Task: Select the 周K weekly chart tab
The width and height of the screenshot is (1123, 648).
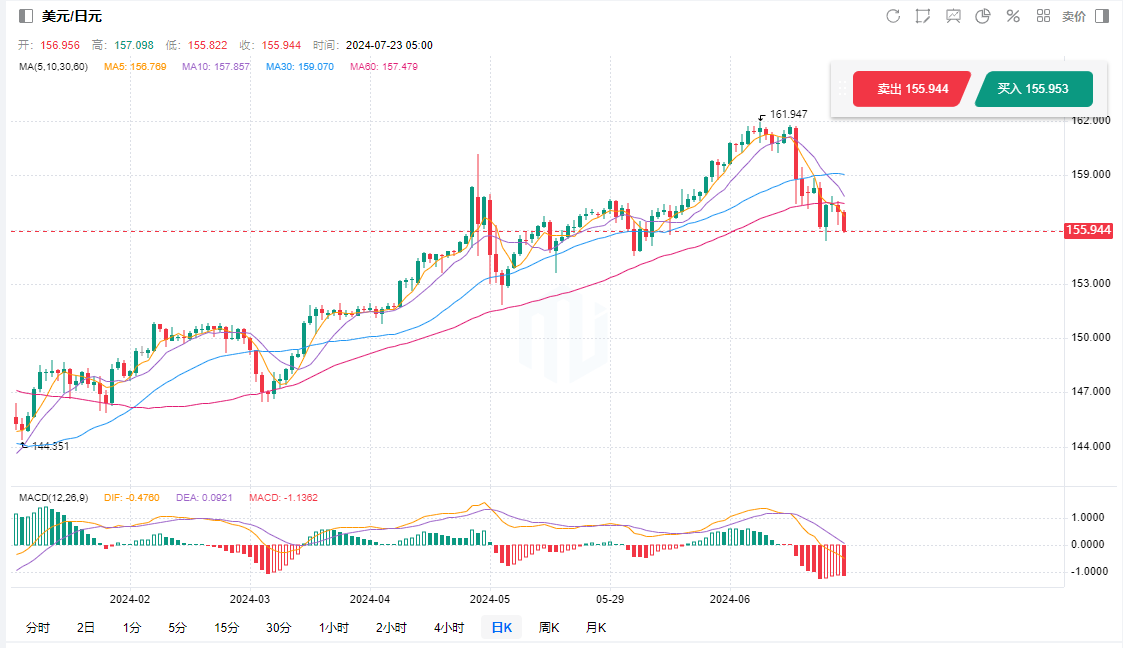Action: click(x=549, y=628)
